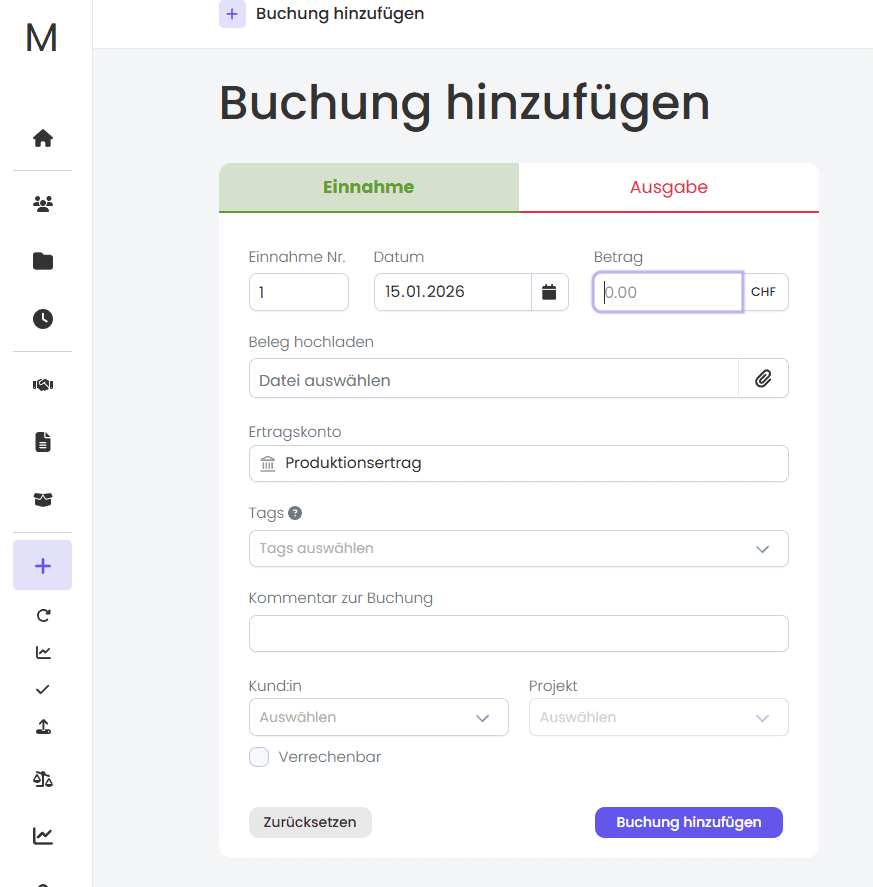Click the balance scale icon in sidebar
Viewport: 873px width, 887px height.
click(43, 779)
